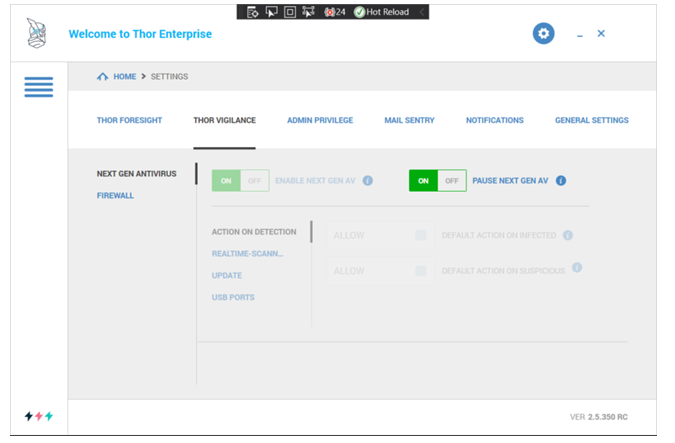Screen dimensions: 675x443
Task: Open Default Action on Suspicious dropdown
Action: (381, 271)
